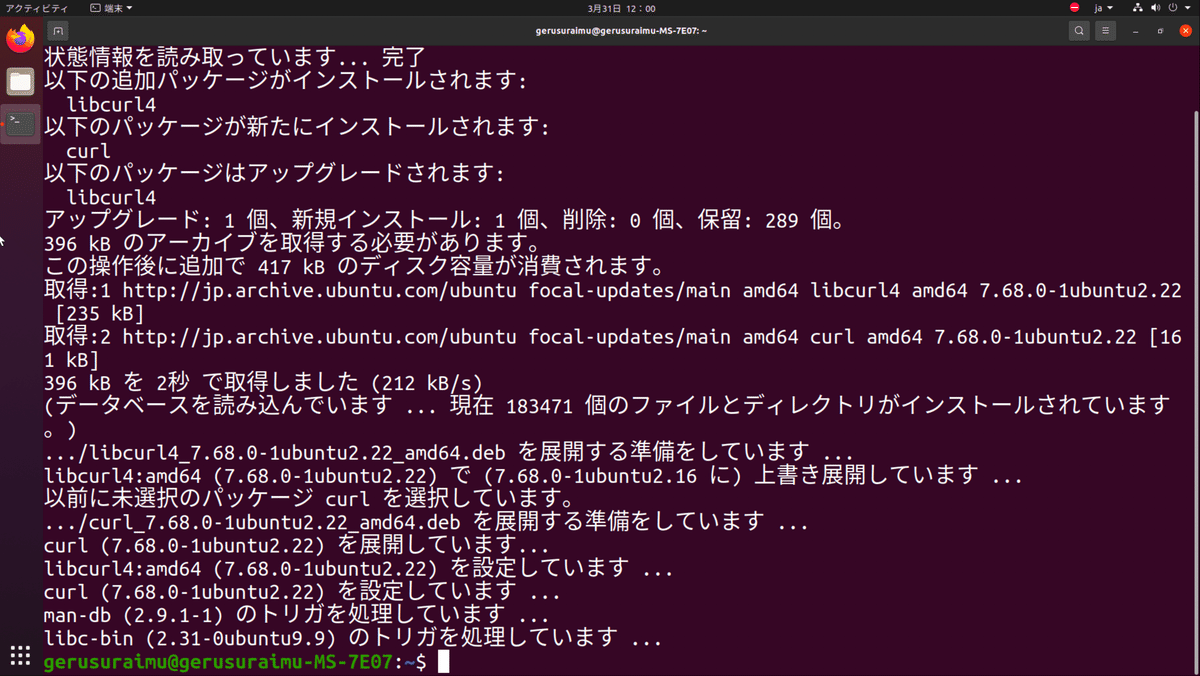The width and height of the screenshot is (1200, 676).
Task: Click the libc-bin (2.31-0ubuntu9.9) trigger line
Action: [353, 638]
